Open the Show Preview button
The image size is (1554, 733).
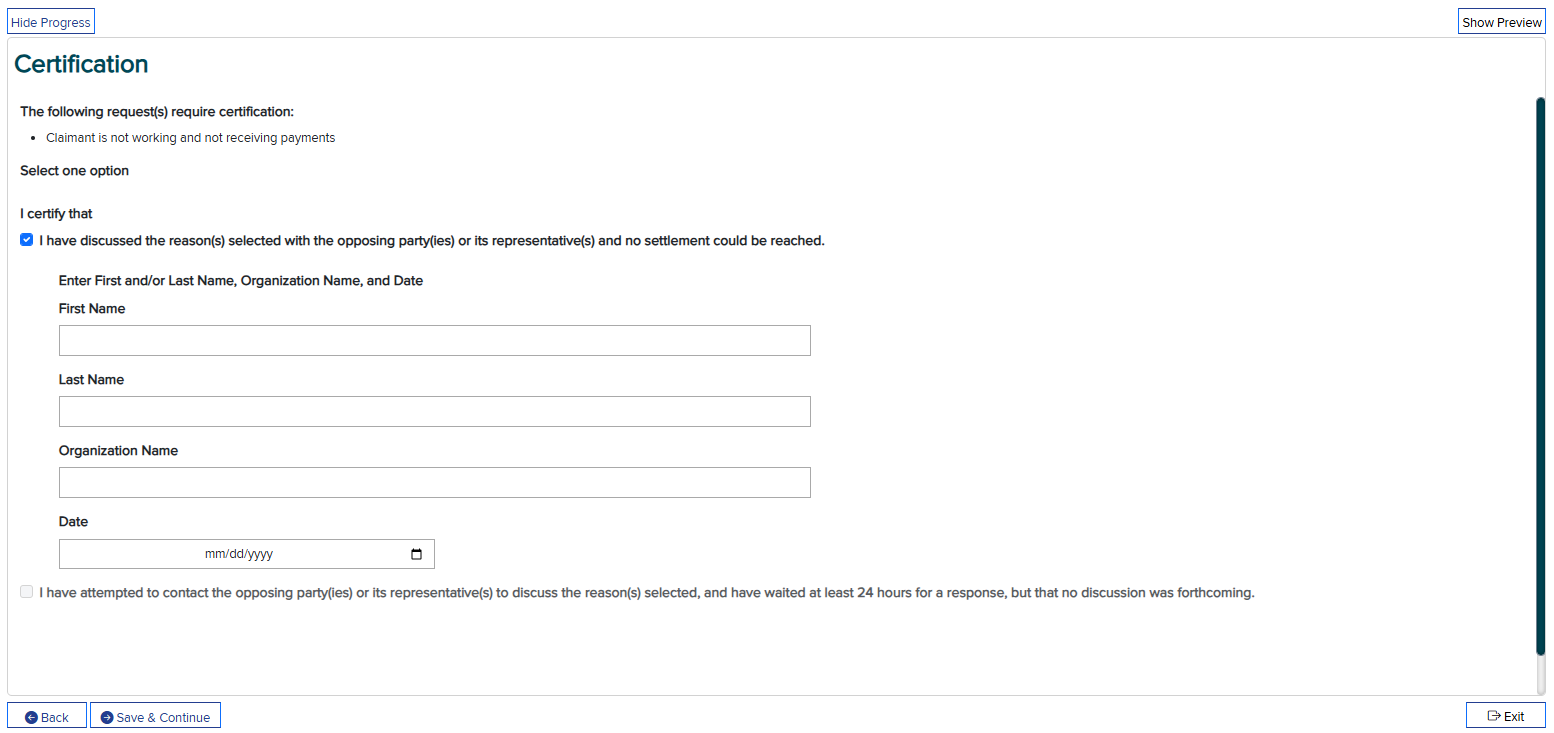coord(1501,22)
